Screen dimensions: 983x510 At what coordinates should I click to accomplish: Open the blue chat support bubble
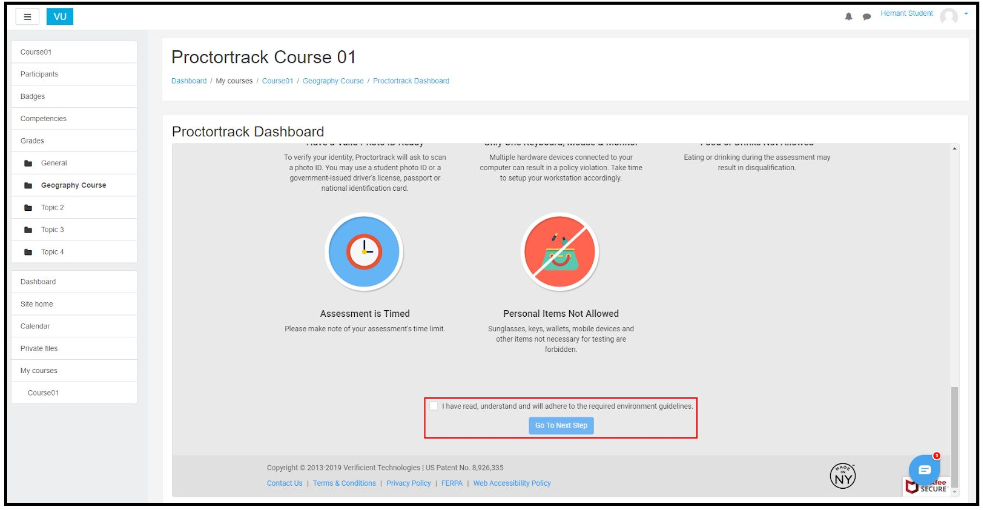click(924, 470)
